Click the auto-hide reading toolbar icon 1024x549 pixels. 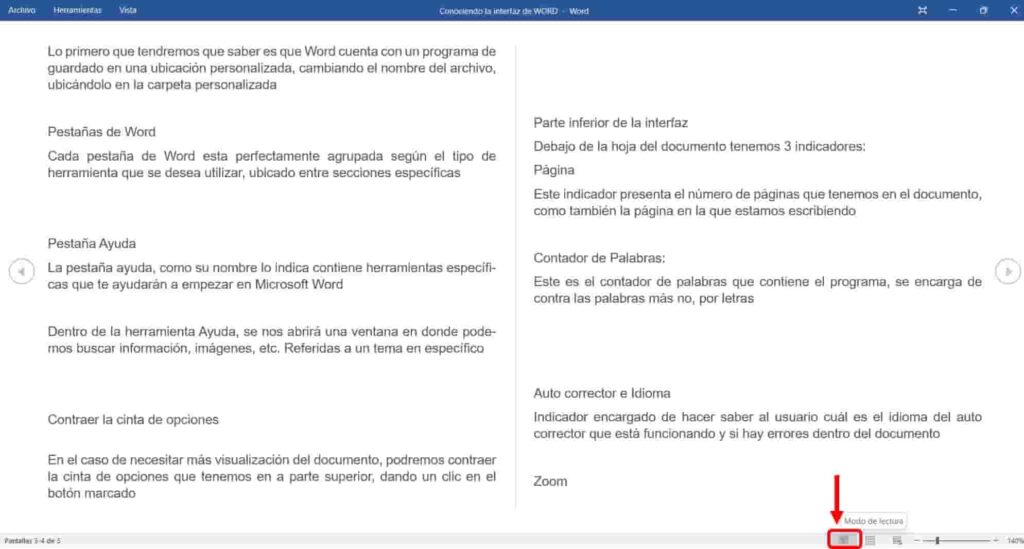921,10
